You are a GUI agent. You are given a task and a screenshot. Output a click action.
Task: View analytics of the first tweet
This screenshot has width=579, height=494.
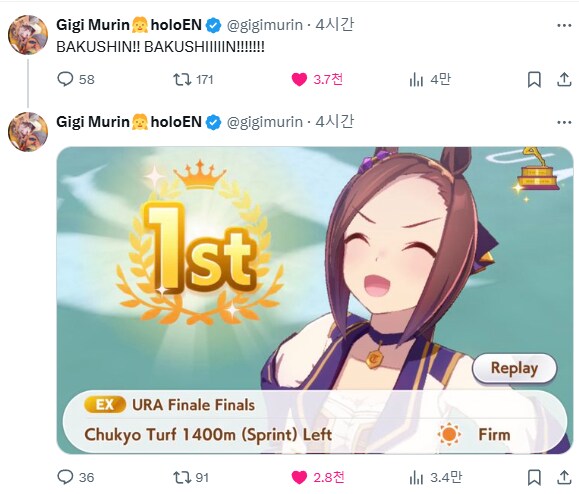click(429, 79)
